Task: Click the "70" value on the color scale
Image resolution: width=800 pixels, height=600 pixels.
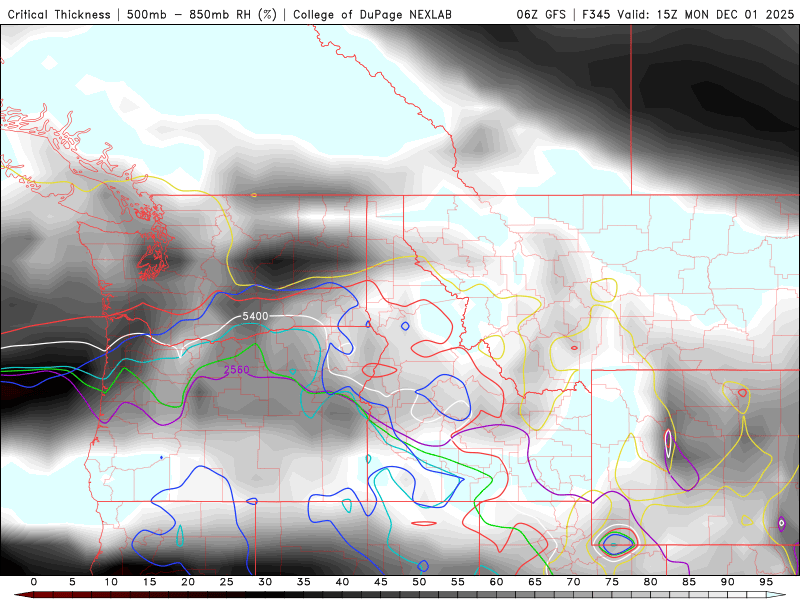Action: [573, 582]
